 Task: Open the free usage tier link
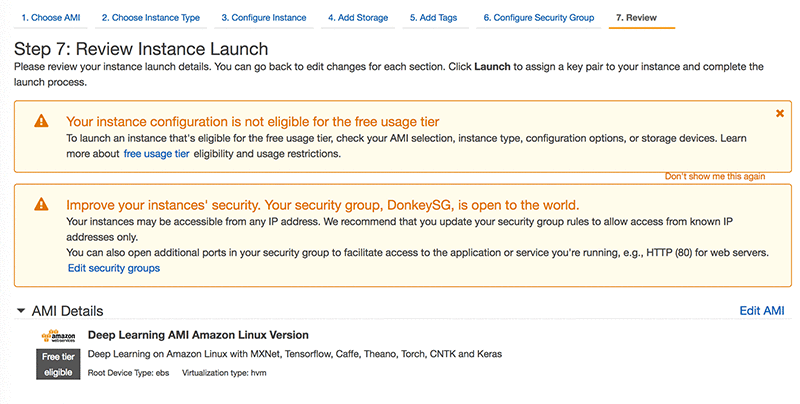[x=156, y=154]
